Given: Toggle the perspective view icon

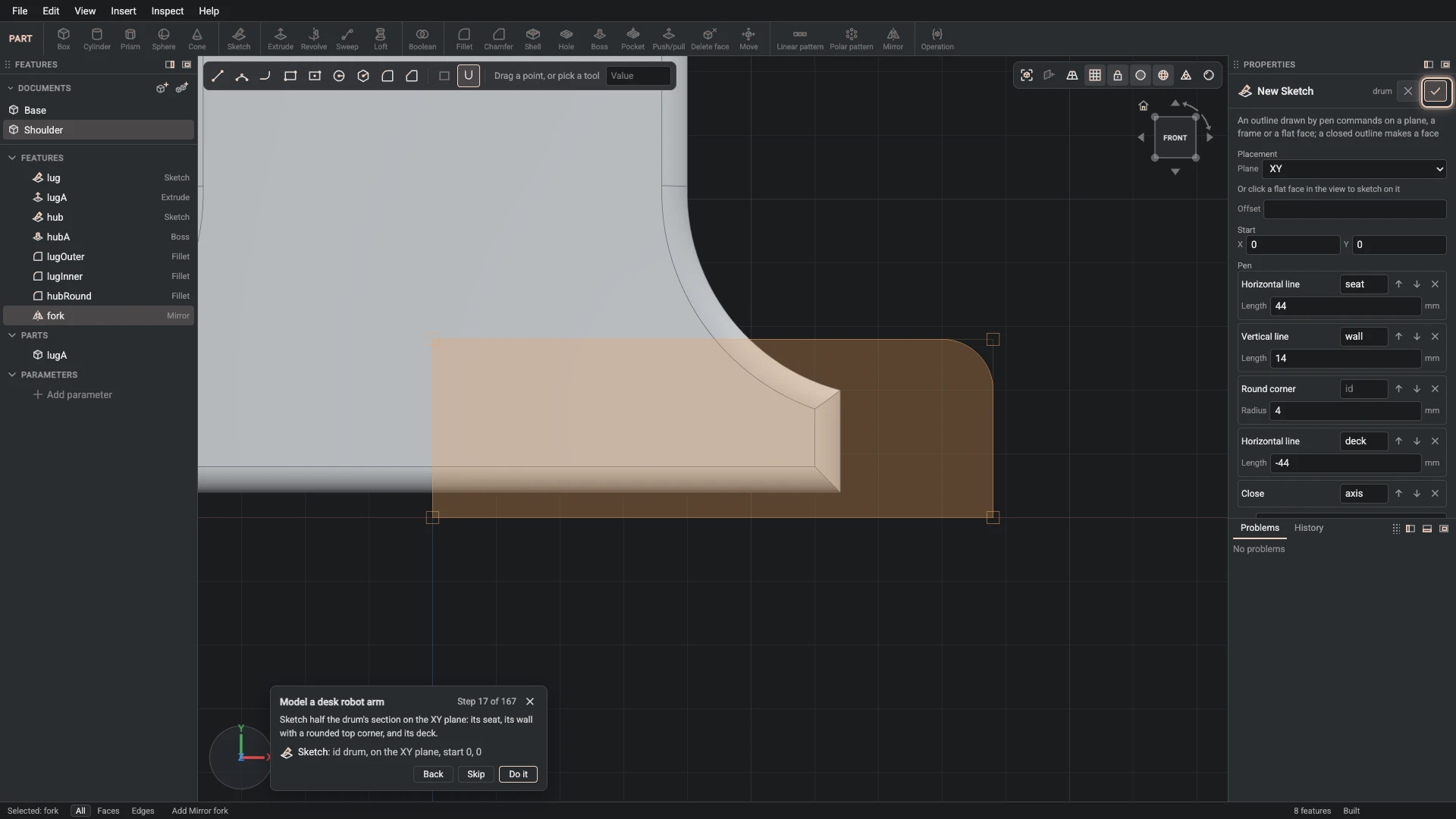Looking at the screenshot, I should [1072, 75].
